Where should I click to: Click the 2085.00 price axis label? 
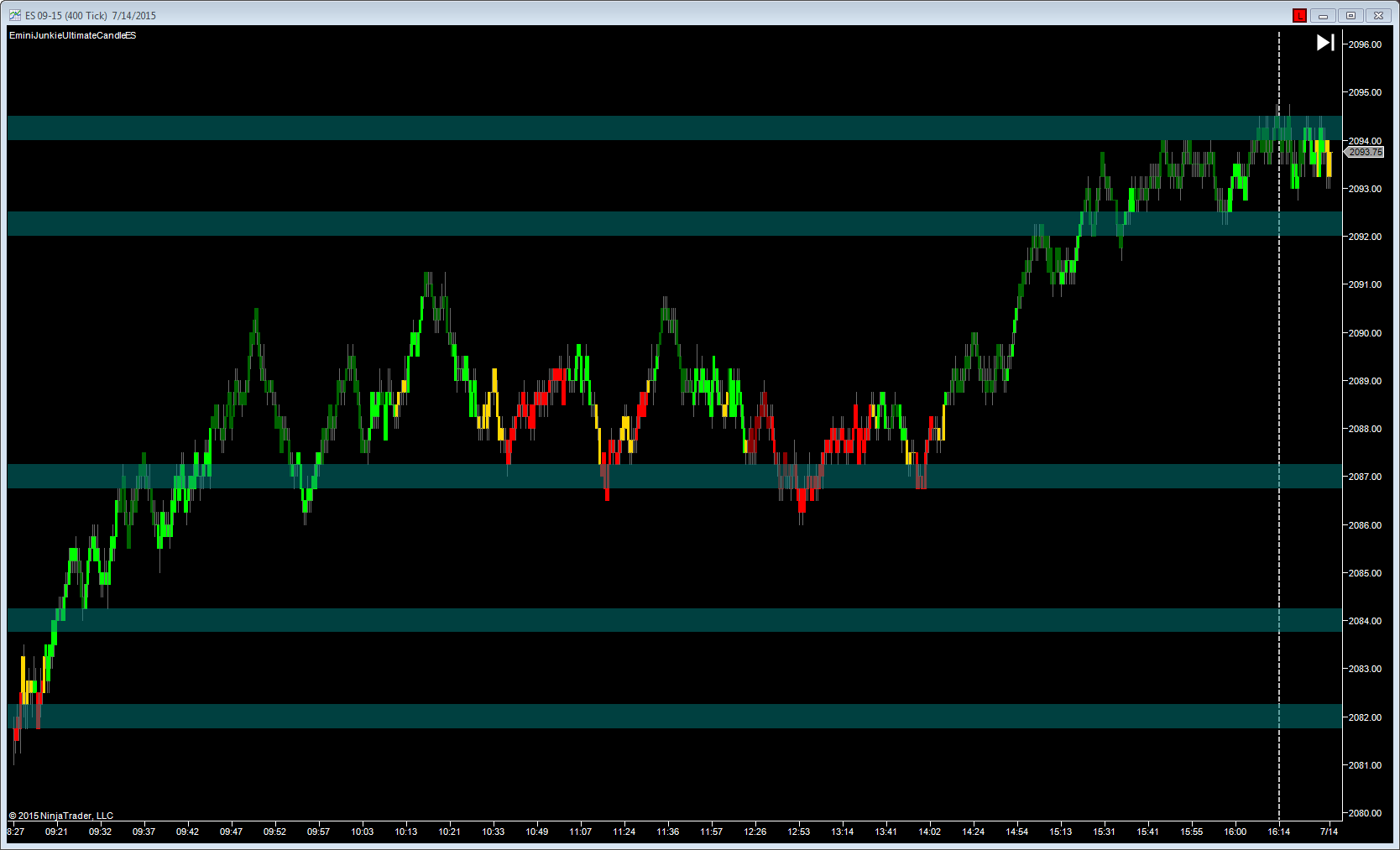1365,573
